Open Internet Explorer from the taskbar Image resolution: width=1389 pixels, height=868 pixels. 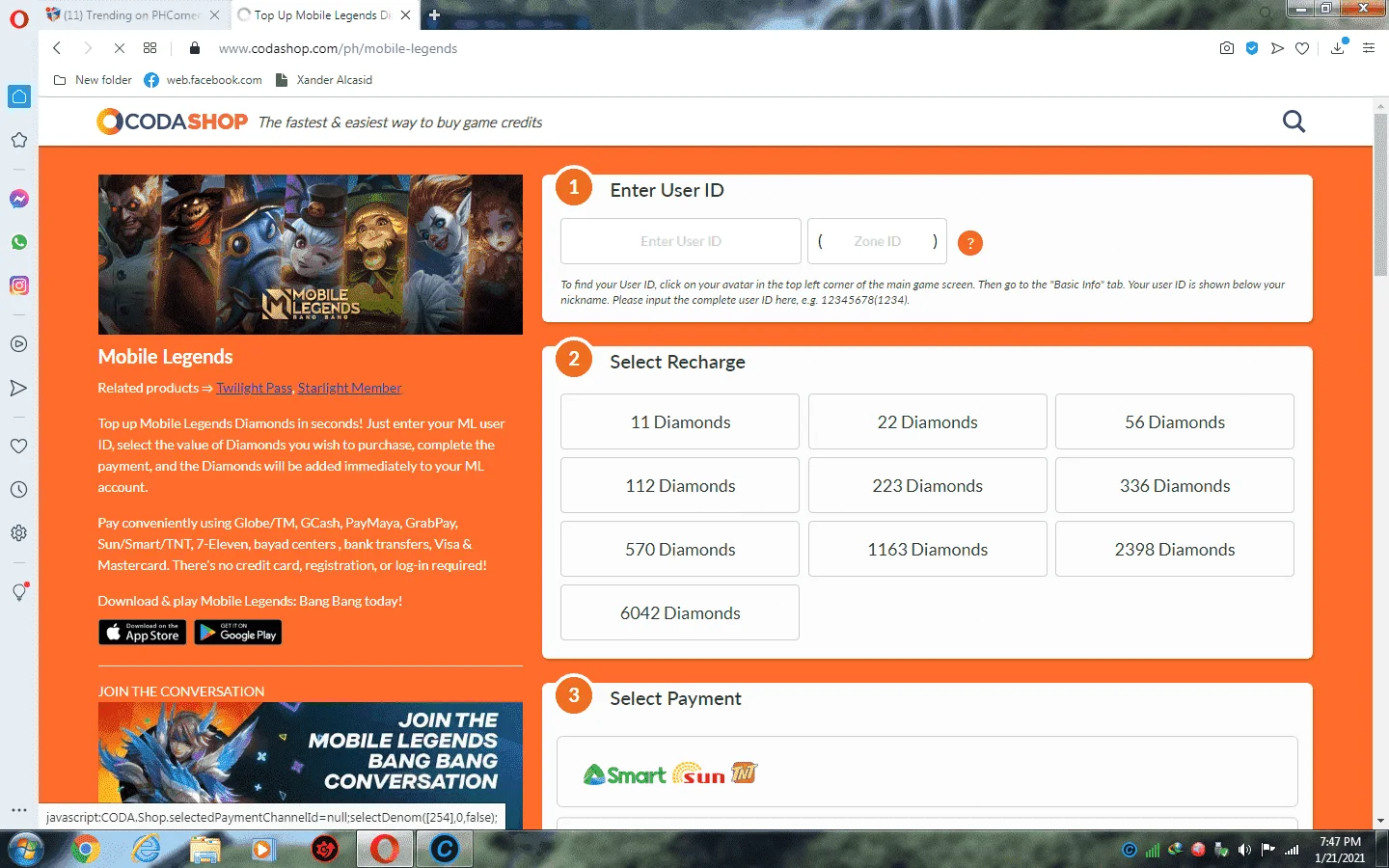coord(146,850)
